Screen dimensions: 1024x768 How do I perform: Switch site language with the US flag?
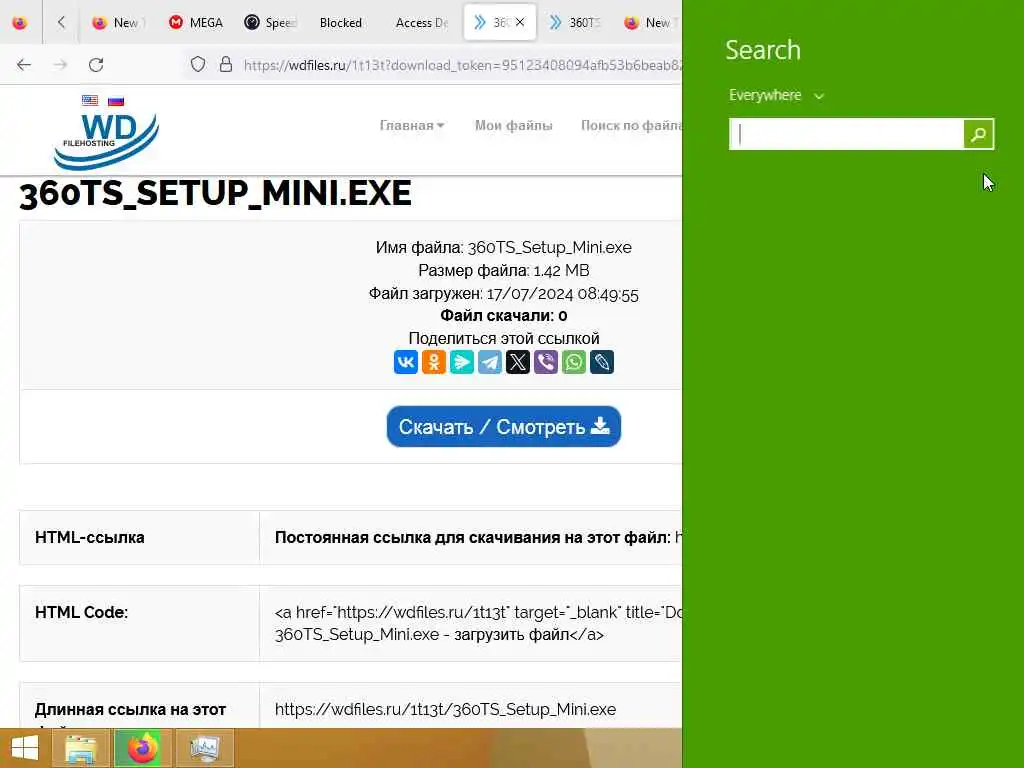click(90, 101)
